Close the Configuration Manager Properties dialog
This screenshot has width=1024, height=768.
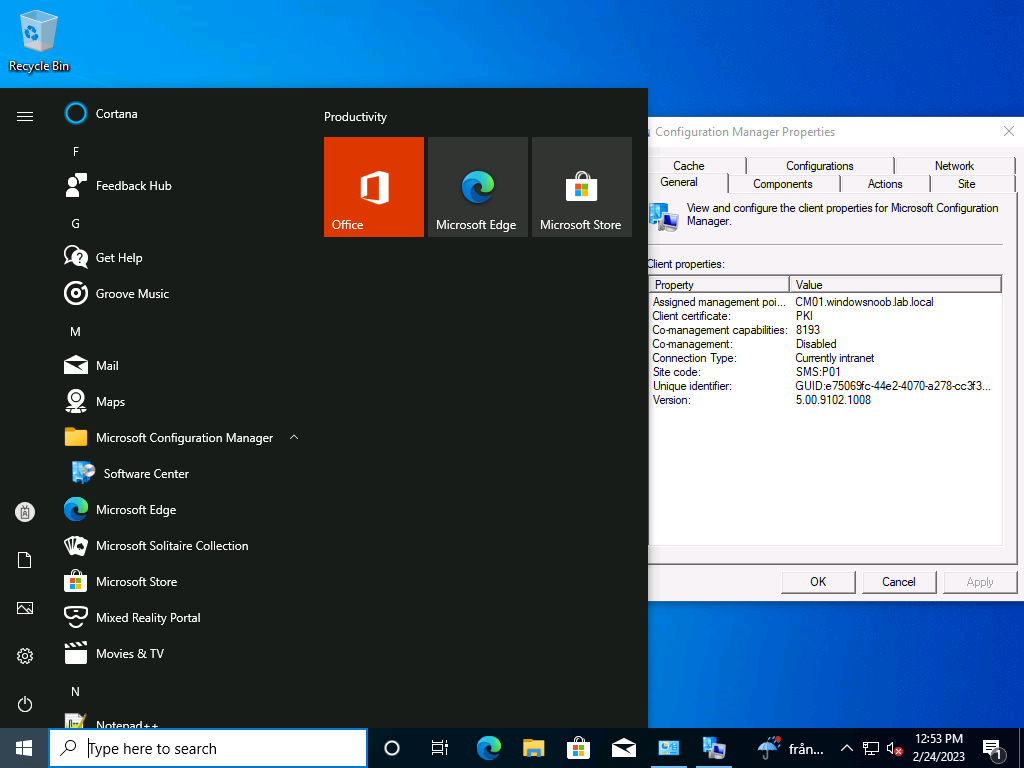pos(1008,131)
